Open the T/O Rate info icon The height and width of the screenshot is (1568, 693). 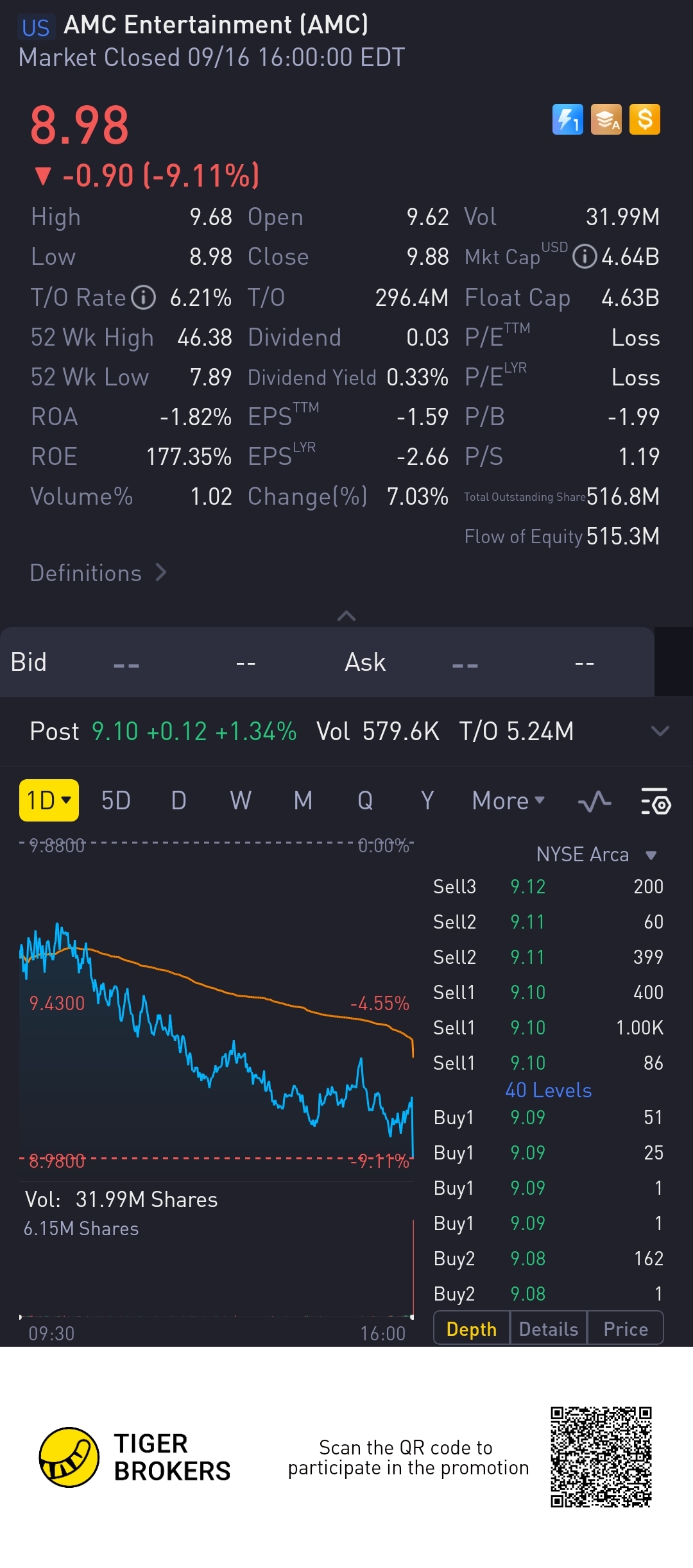tap(144, 298)
